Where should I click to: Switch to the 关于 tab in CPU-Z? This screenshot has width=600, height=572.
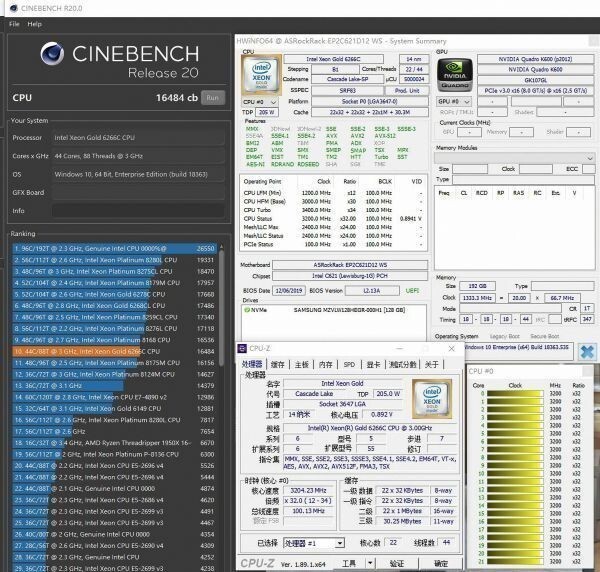click(431, 365)
